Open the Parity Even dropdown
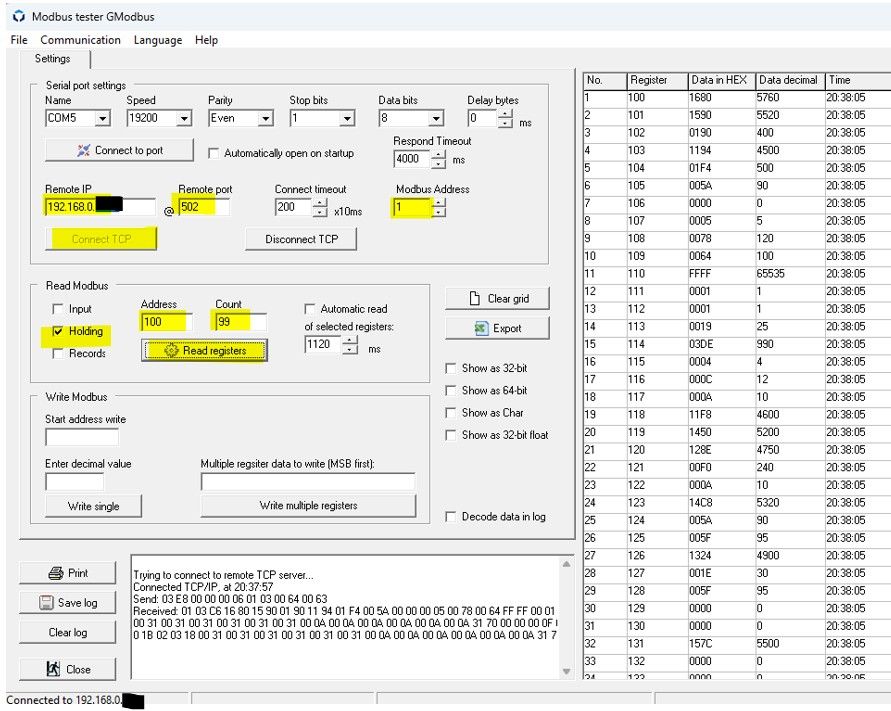Viewport: 891px width, 711px height. (265, 119)
